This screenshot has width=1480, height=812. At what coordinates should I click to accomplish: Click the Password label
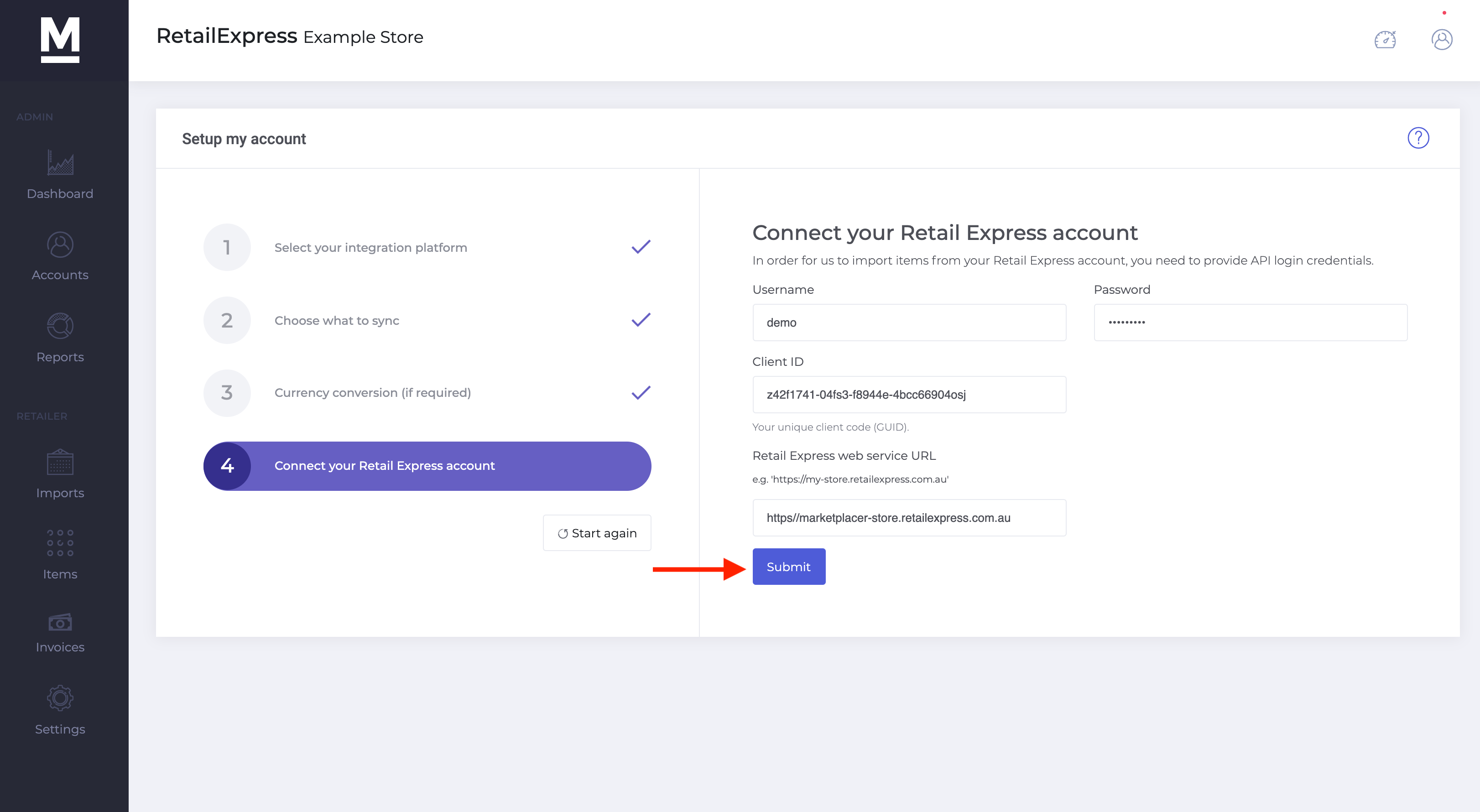coord(1122,290)
